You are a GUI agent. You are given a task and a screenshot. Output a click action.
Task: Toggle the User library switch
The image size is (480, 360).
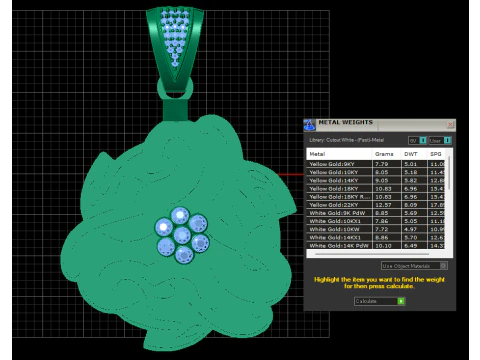[x=448, y=140]
